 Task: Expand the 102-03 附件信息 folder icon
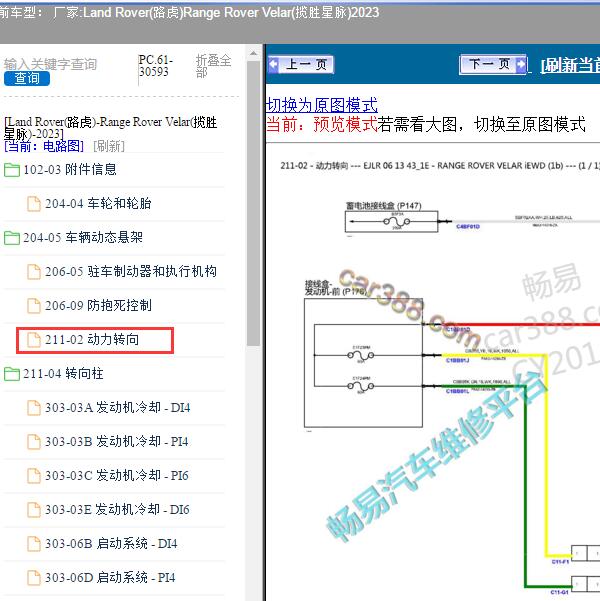[12, 170]
